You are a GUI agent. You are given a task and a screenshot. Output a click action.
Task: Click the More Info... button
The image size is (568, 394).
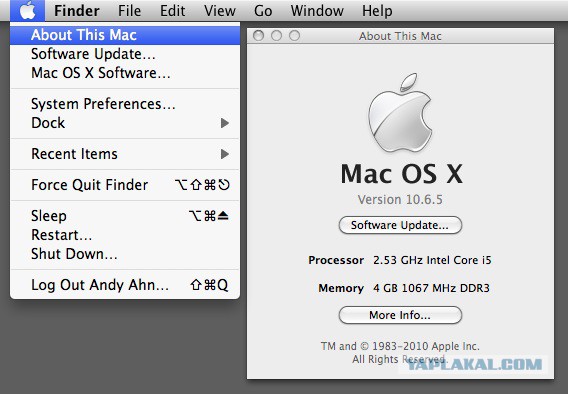tap(400, 315)
